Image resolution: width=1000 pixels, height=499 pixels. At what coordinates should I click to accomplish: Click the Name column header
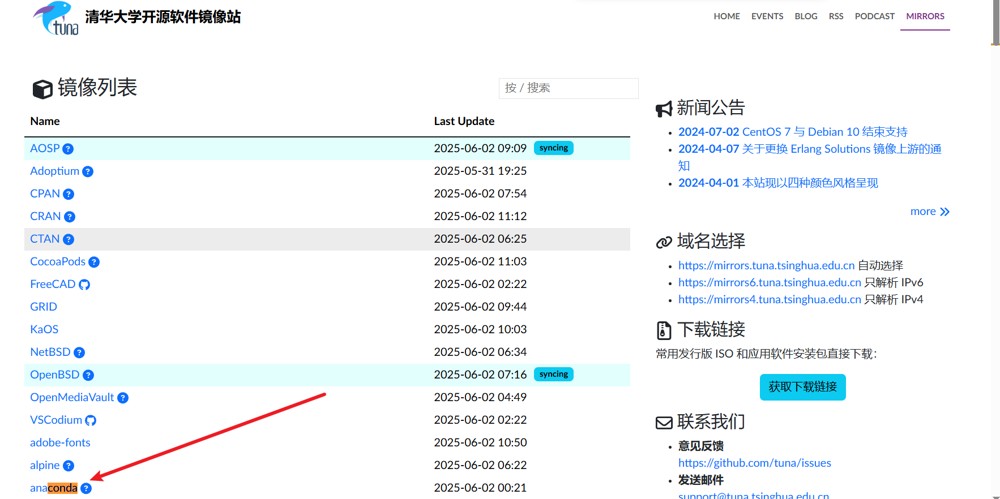coord(45,121)
